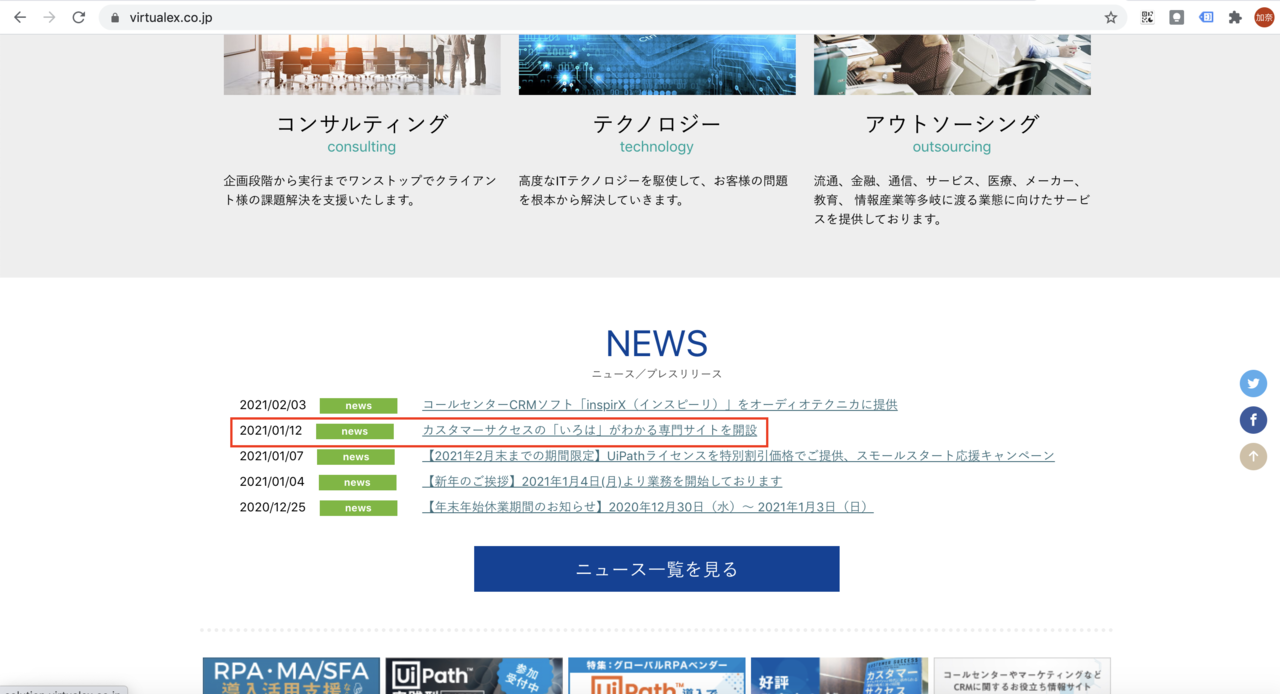Click the date 2020/12/25
This screenshot has width=1280, height=694.
[273, 508]
